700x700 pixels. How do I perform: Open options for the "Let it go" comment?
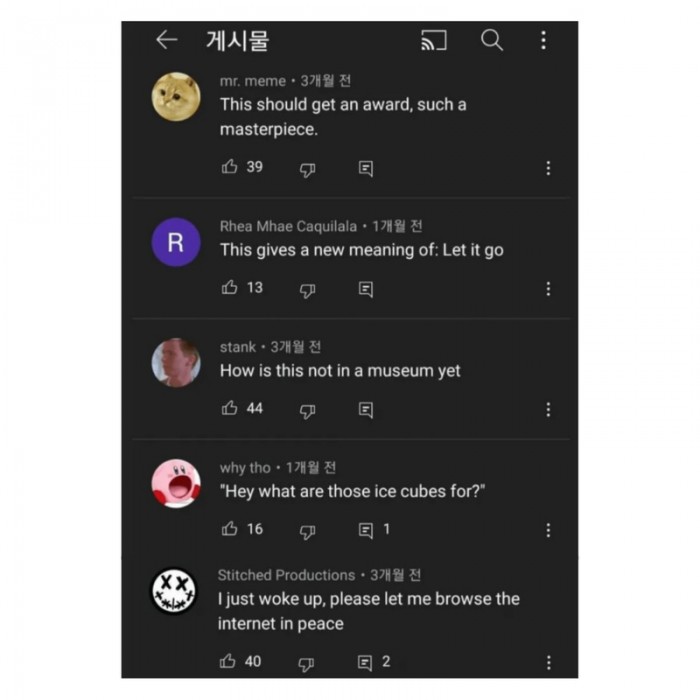[548, 289]
